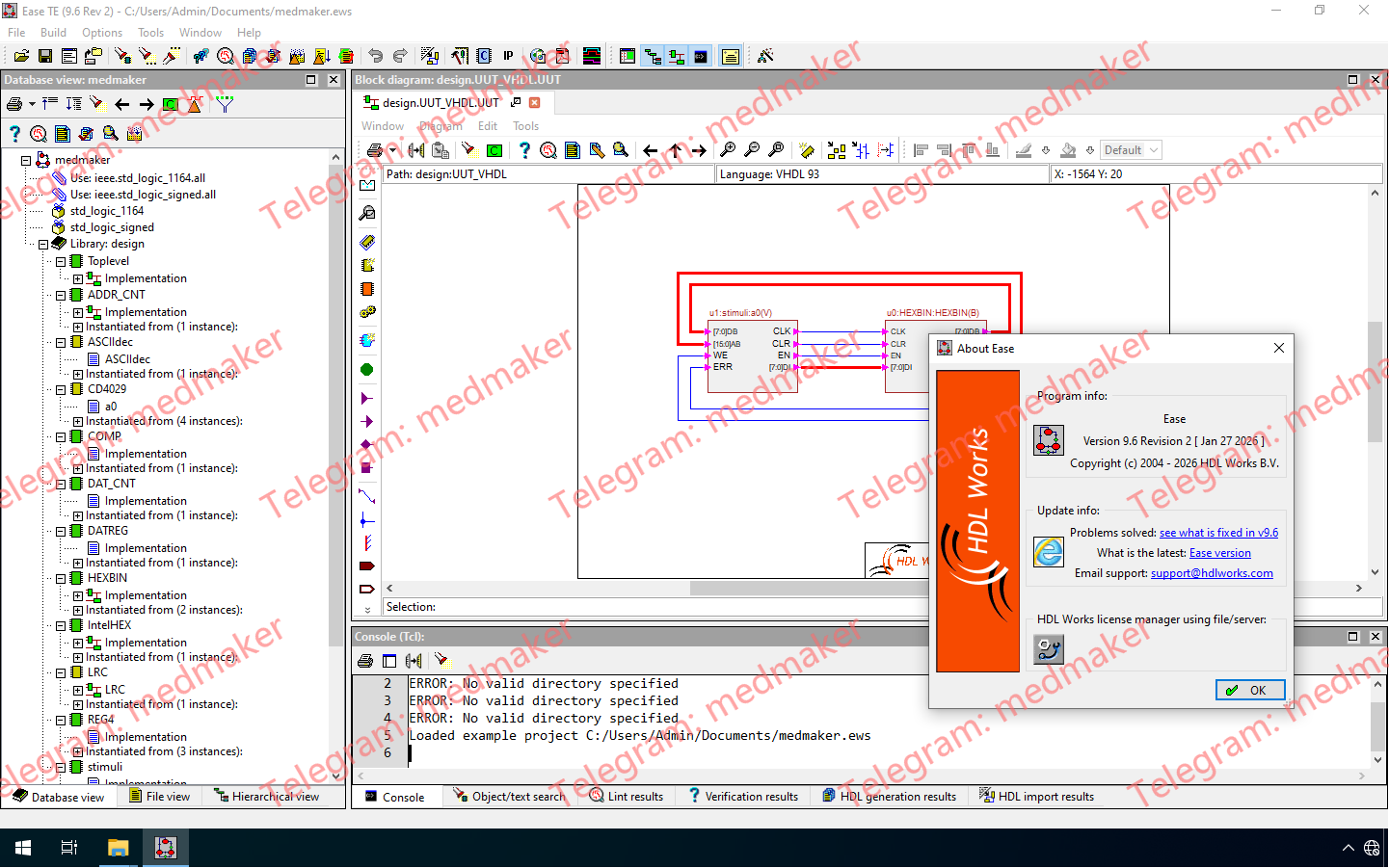Open Help via the question mark icon
Screen dimensions: 1389x868
523,150
